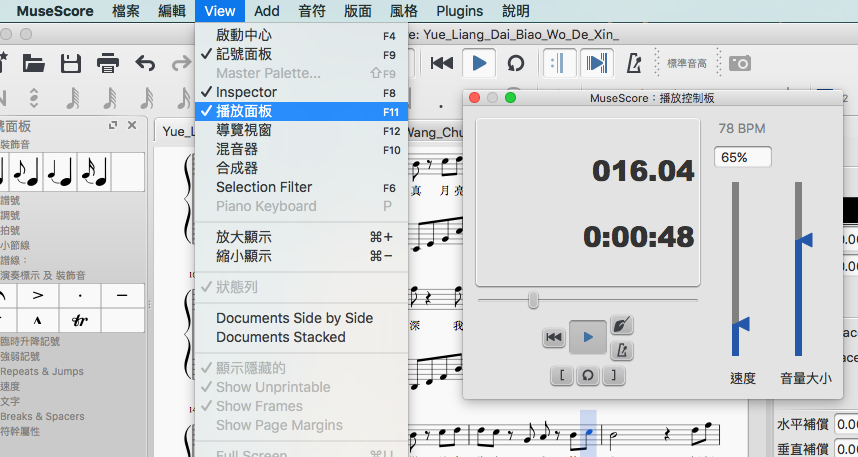Open the MuseScore application menu
The image size is (858, 457).
[x=55, y=11]
